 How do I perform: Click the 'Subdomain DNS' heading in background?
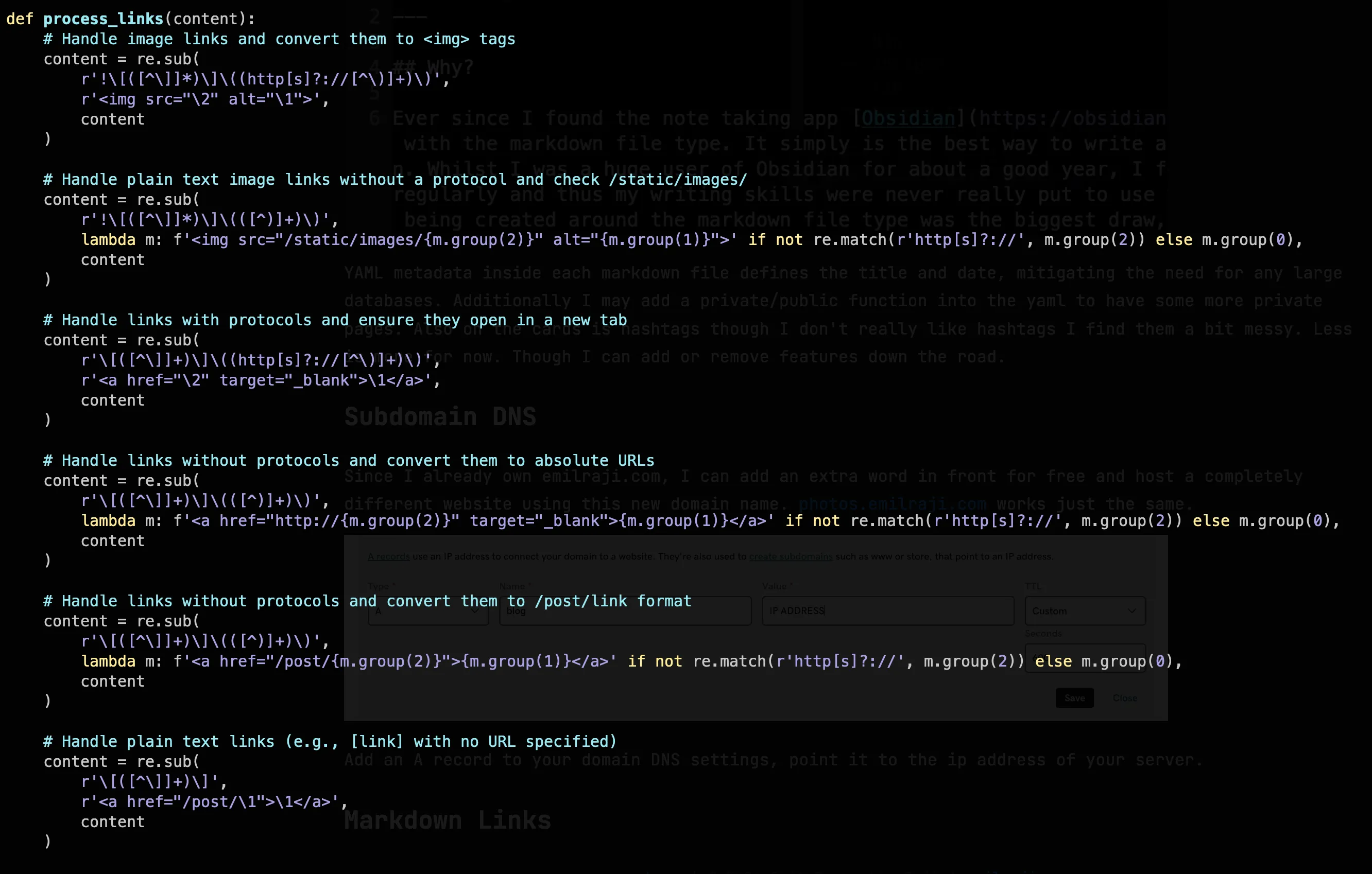point(440,416)
